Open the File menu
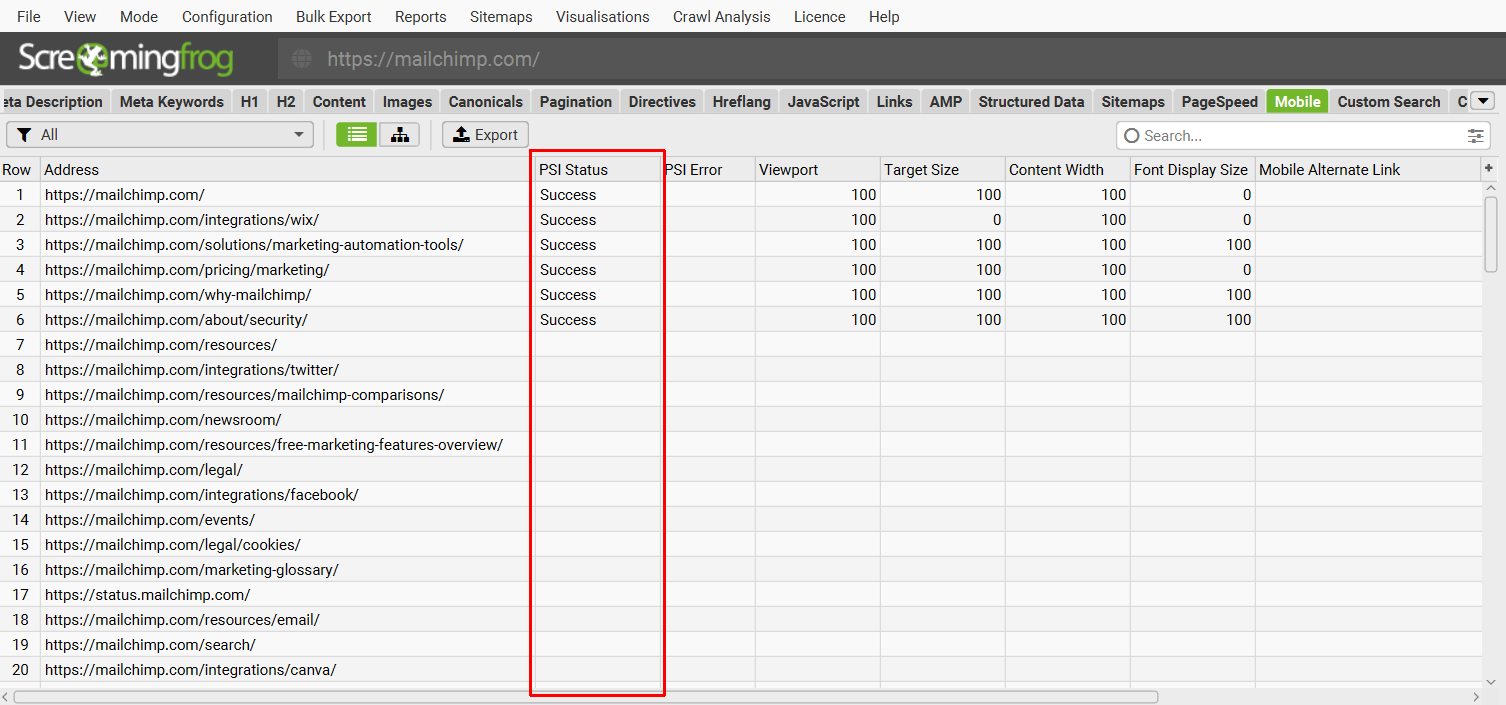The width and height of the screenshot is (1506, 705). click(29, 17)
